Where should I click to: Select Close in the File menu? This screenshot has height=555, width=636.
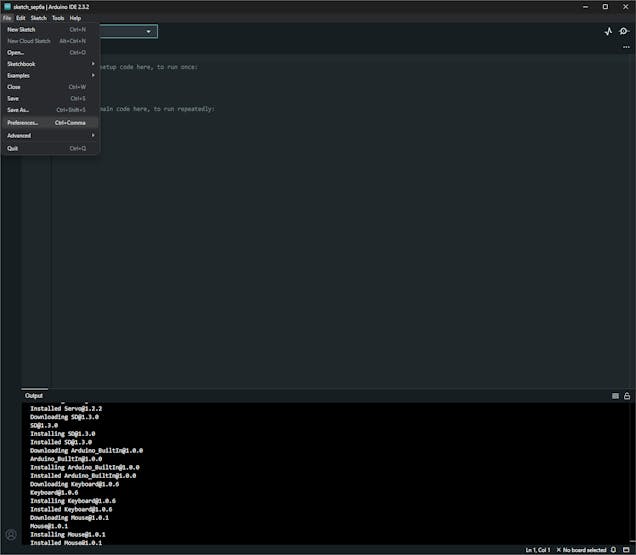click(50, 87)
